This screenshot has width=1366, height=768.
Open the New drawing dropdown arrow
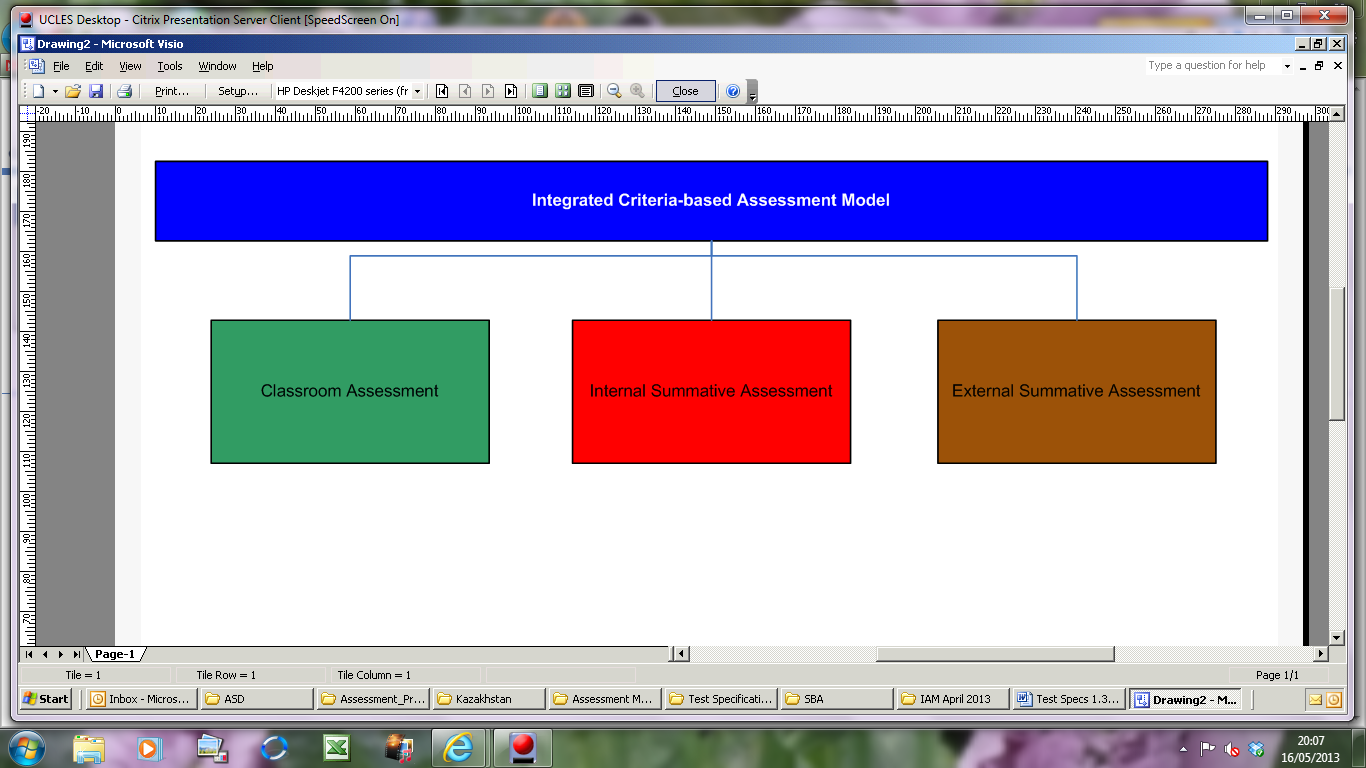click(55, 91)
